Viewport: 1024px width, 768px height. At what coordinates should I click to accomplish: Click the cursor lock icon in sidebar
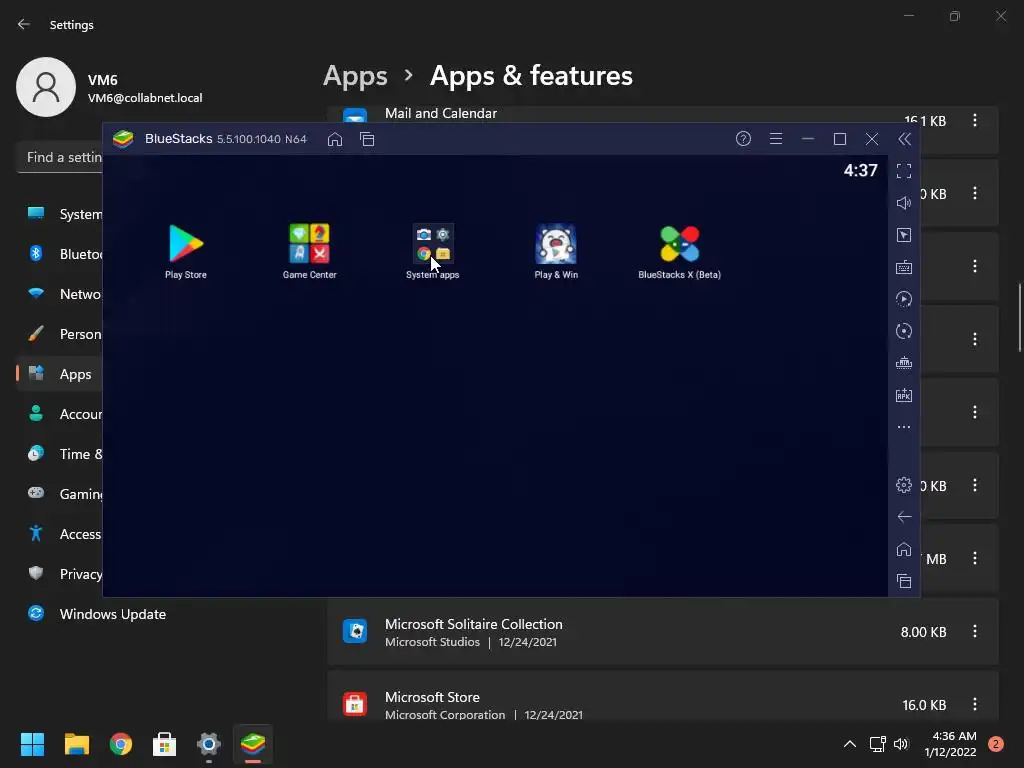[x=904, y=235]
